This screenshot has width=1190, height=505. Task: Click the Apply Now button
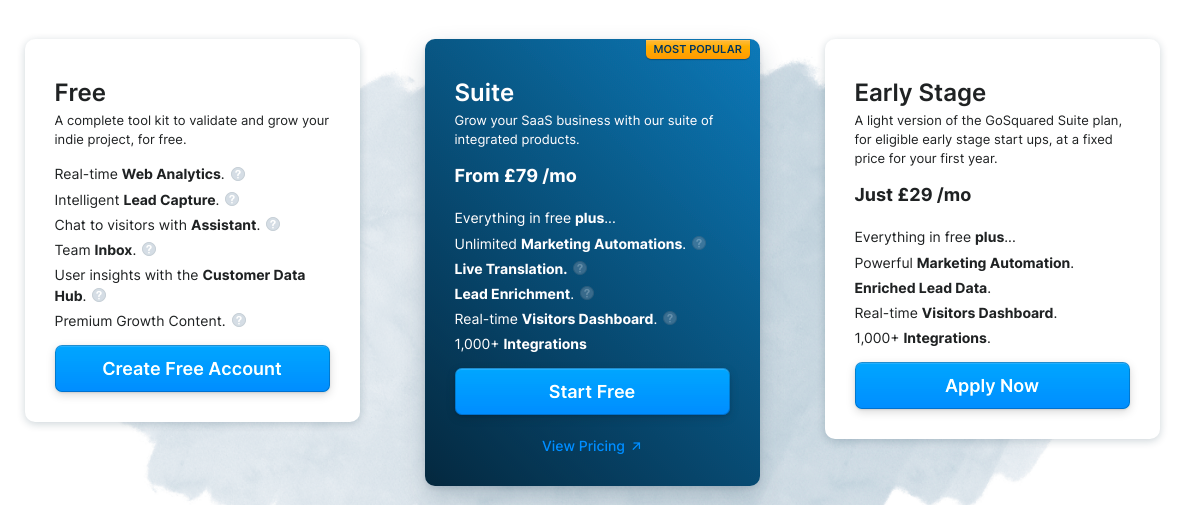coord(992,385)
